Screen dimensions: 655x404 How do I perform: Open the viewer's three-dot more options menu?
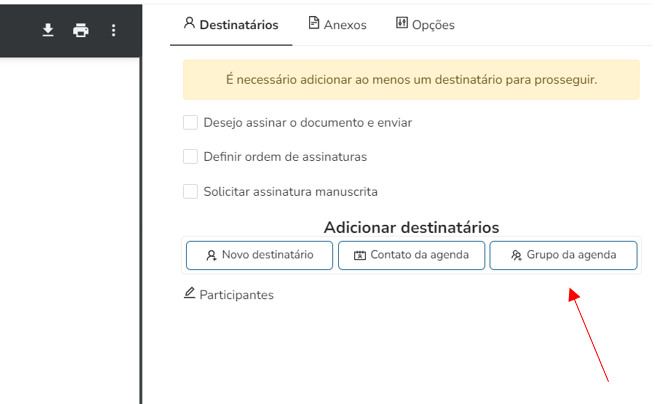pyautogui.click(x=113, y=30)
